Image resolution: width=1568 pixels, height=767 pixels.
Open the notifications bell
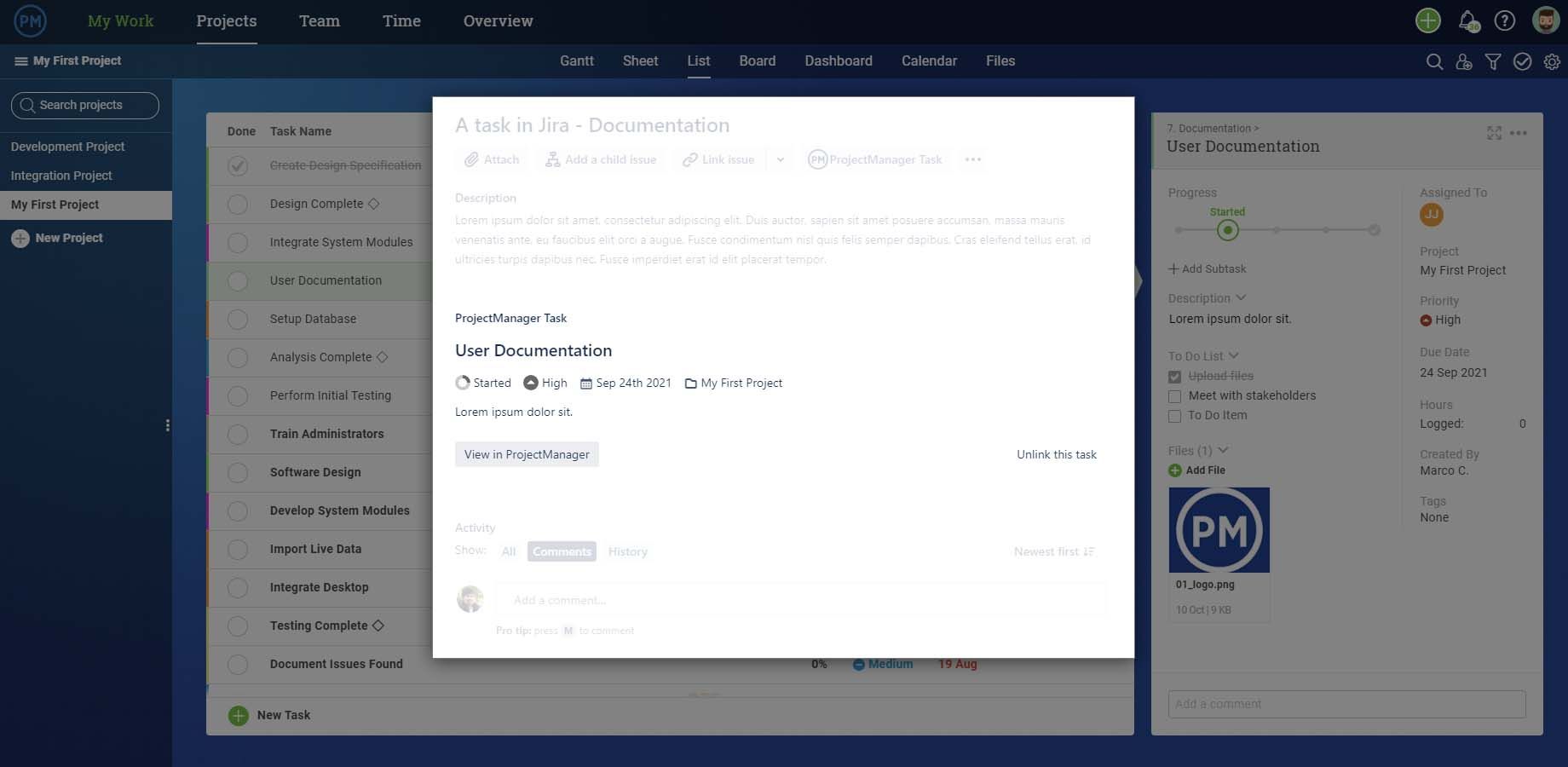pyautogui.click(x=1468, y=20)
